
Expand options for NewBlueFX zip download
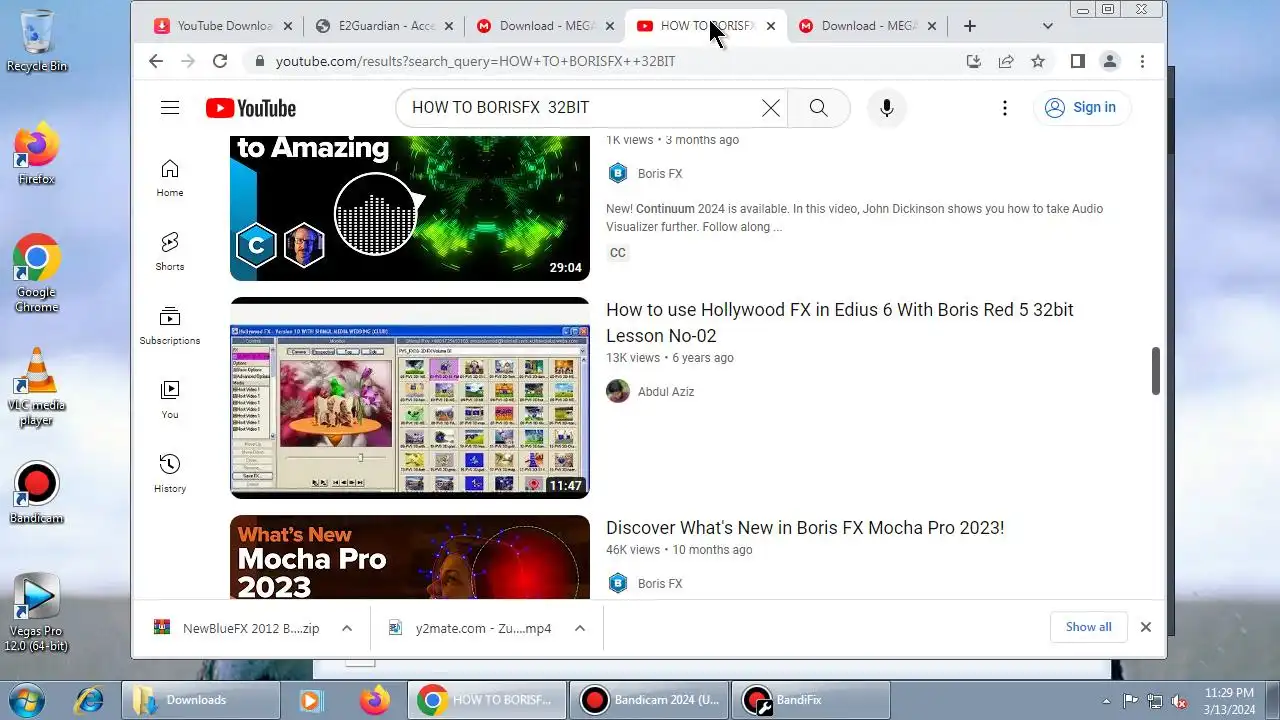347,628
